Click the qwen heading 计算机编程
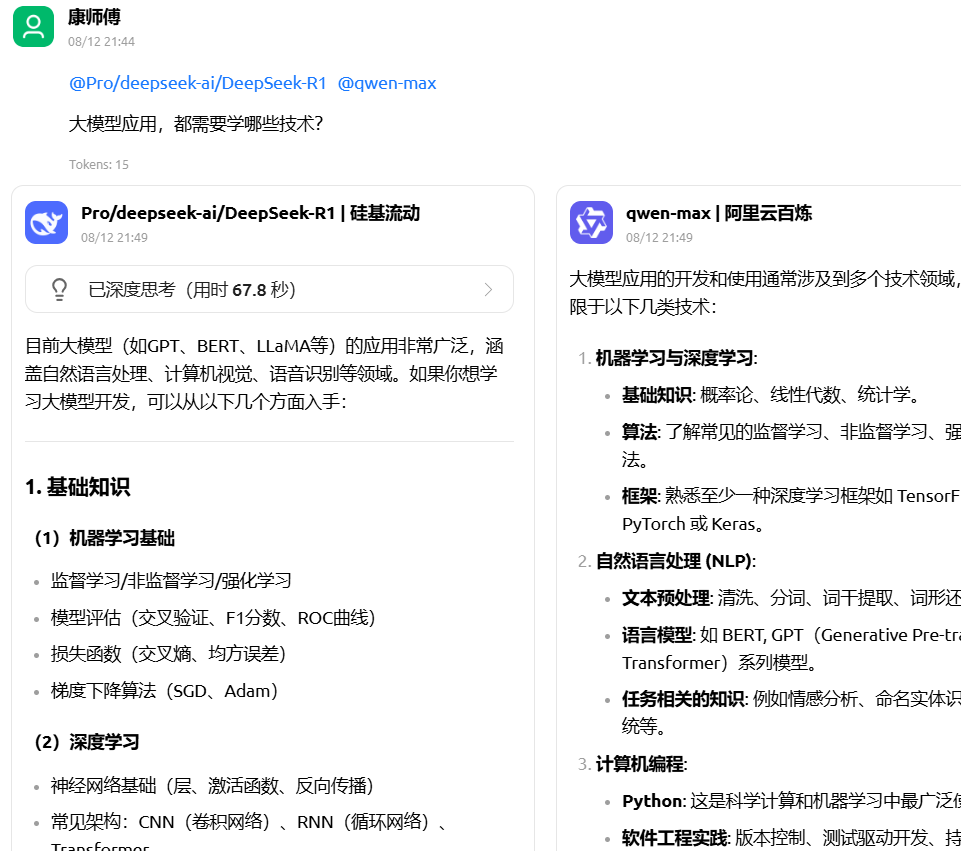The image size is (977, 851). 641,764
